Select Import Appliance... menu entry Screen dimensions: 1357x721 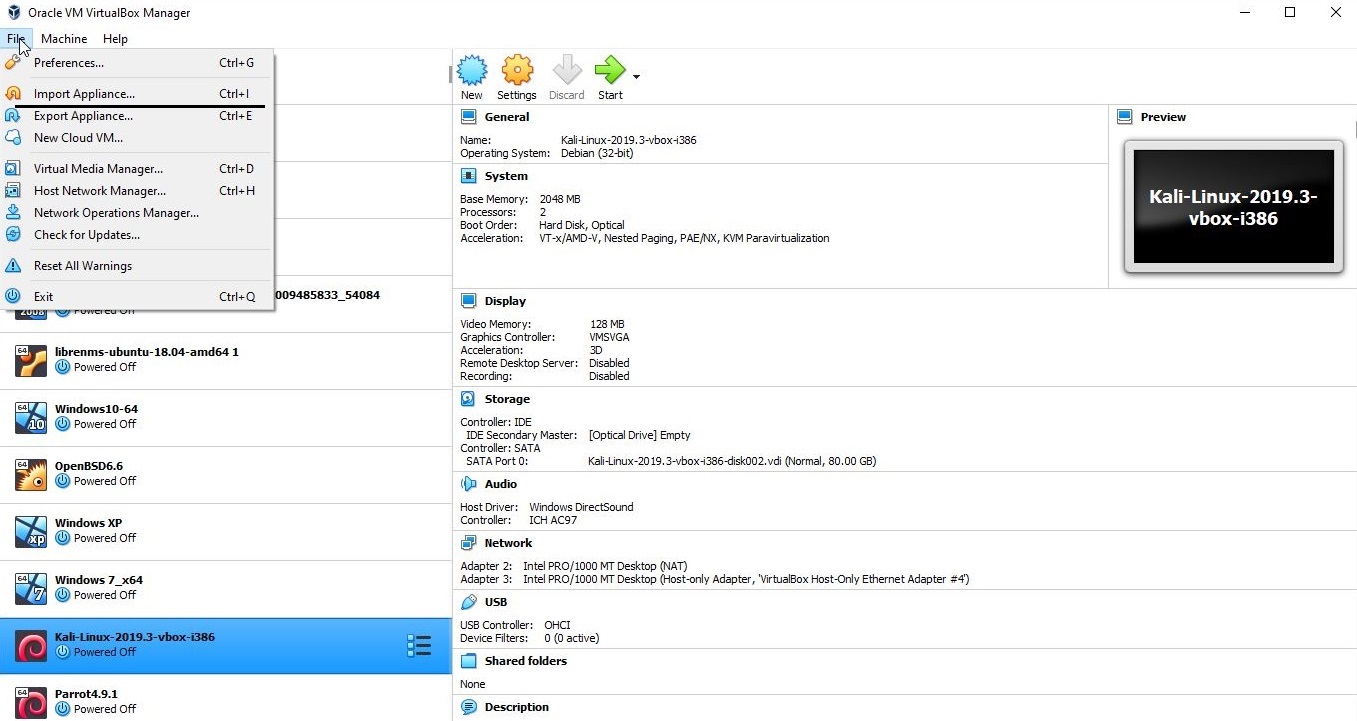[137, 94]
